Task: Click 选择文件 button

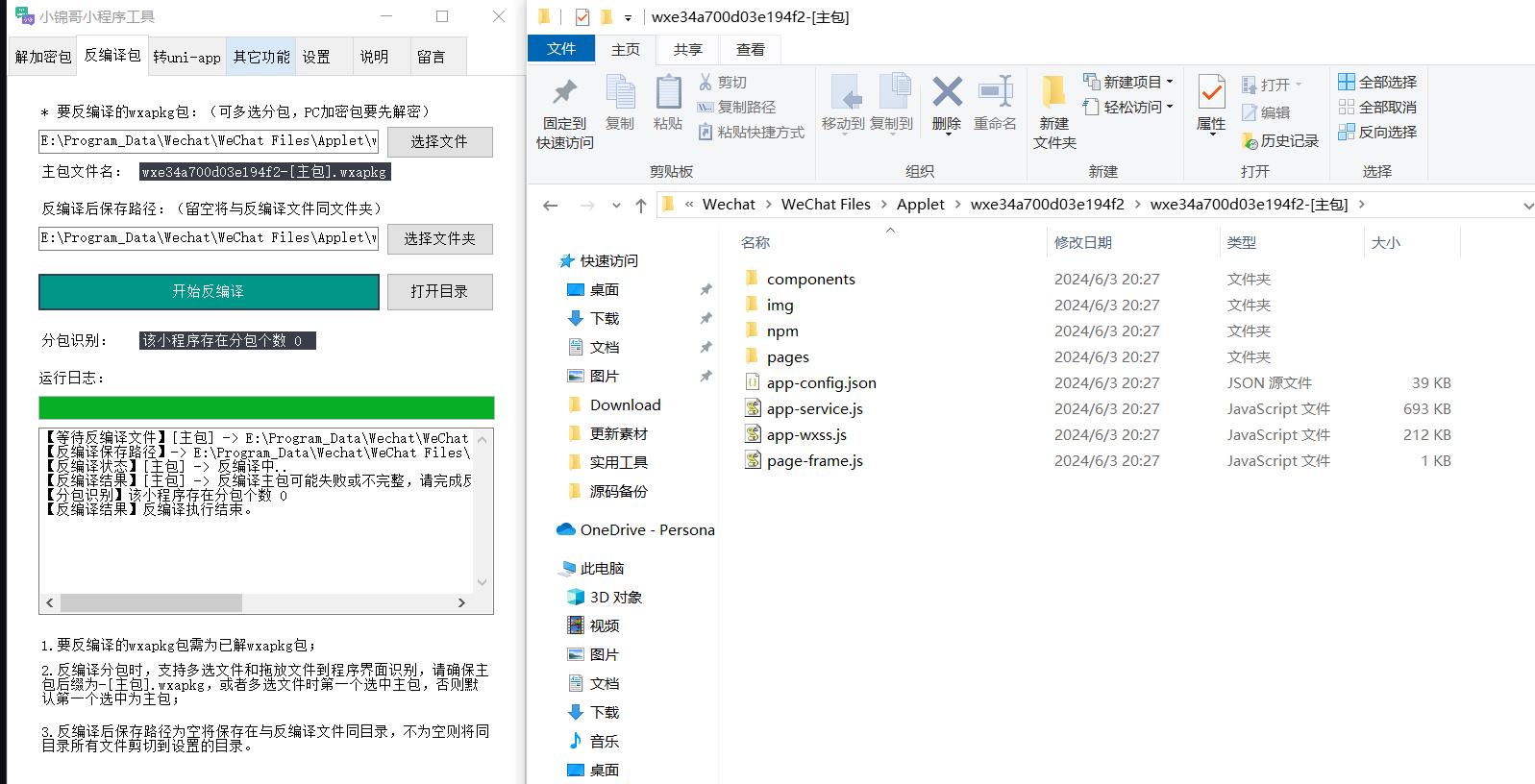Action: [x=439, y=142]
